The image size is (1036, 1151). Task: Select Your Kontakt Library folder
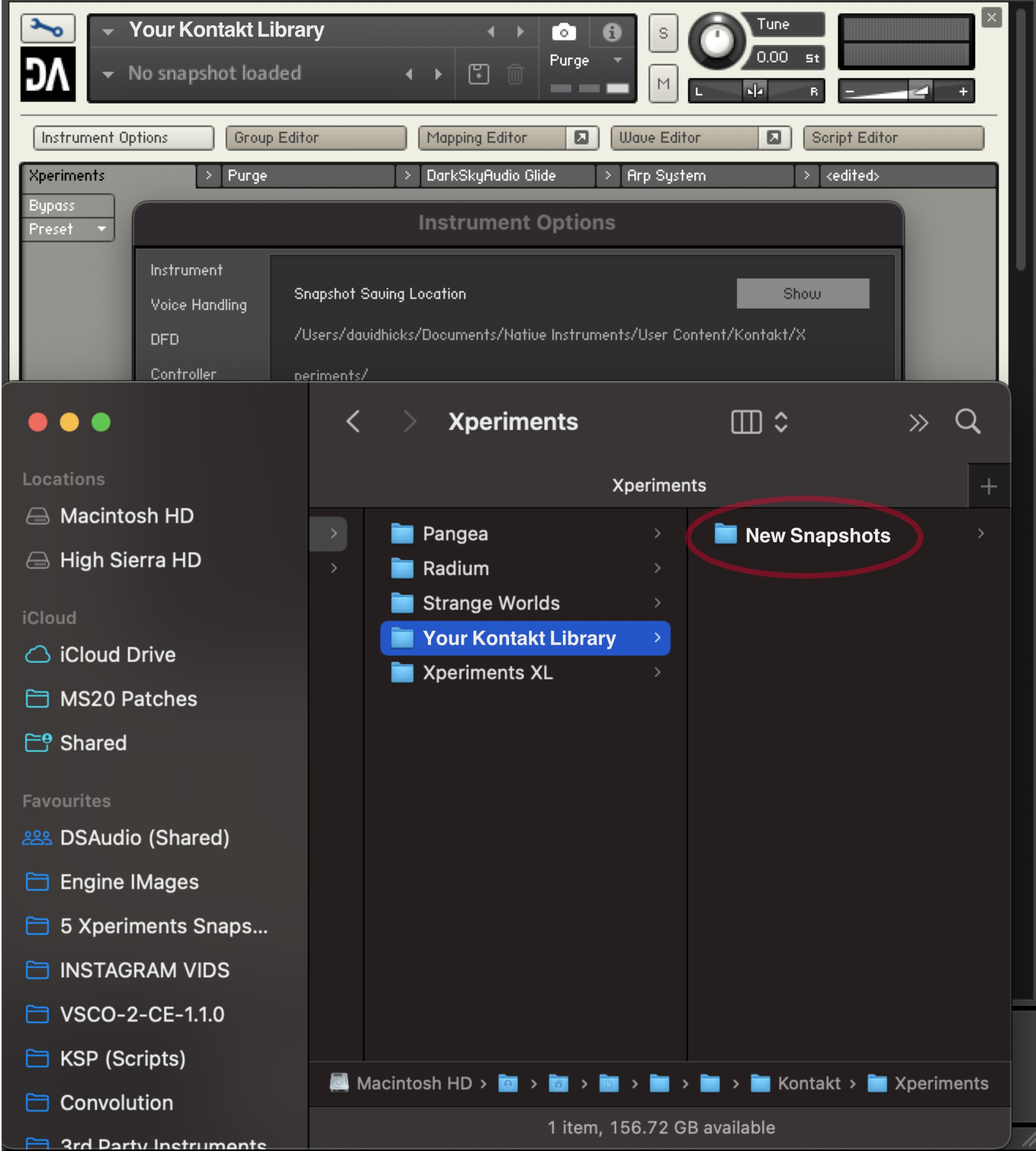(x=525, y=638)
